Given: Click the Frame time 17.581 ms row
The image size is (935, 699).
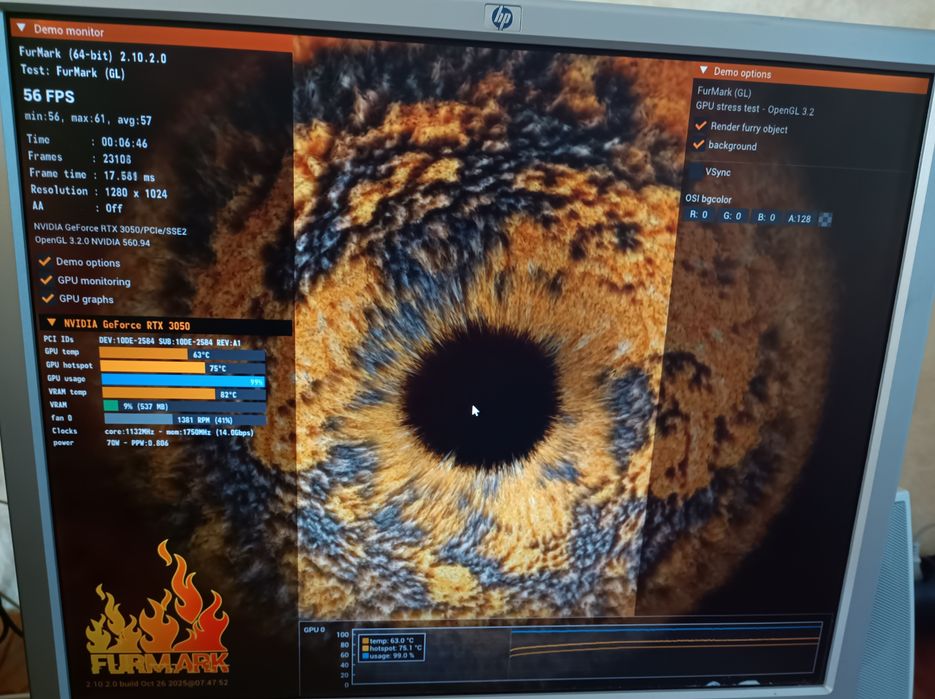Looking at the screenshot, I should (x=92, y=175).
